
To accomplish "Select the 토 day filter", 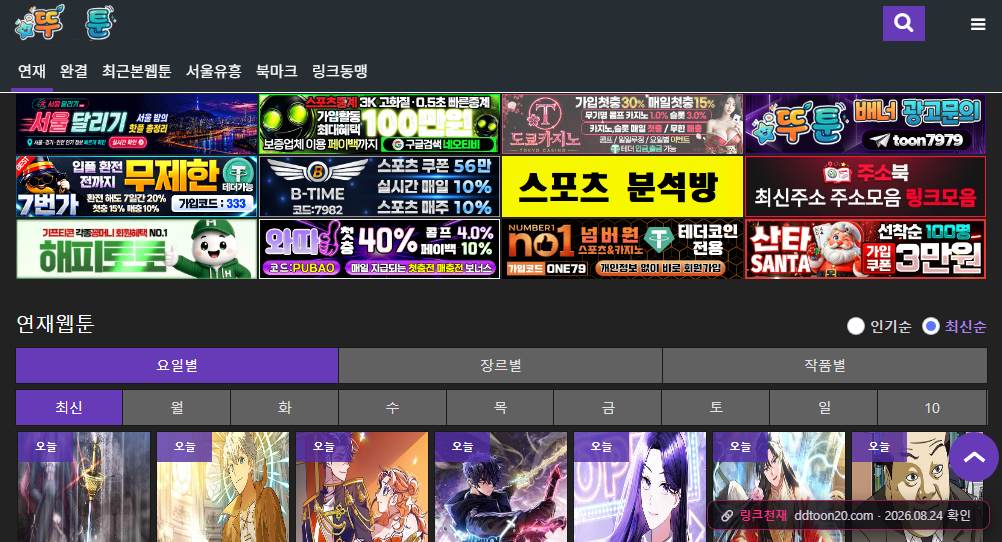I will [x=716, y=407].
